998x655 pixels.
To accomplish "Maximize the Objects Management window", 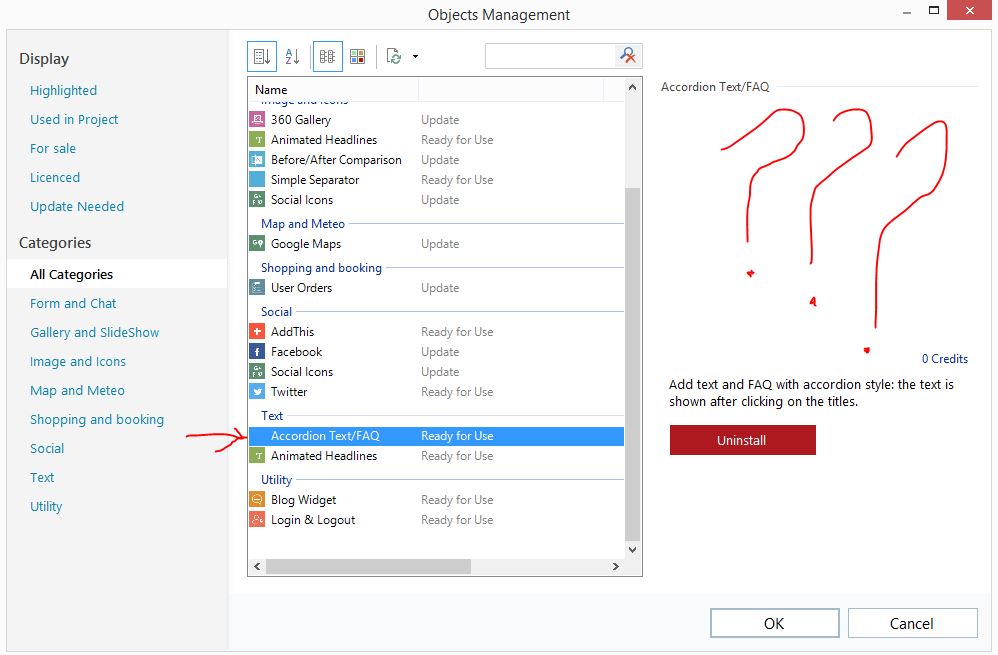I will (x=934, y=10).
